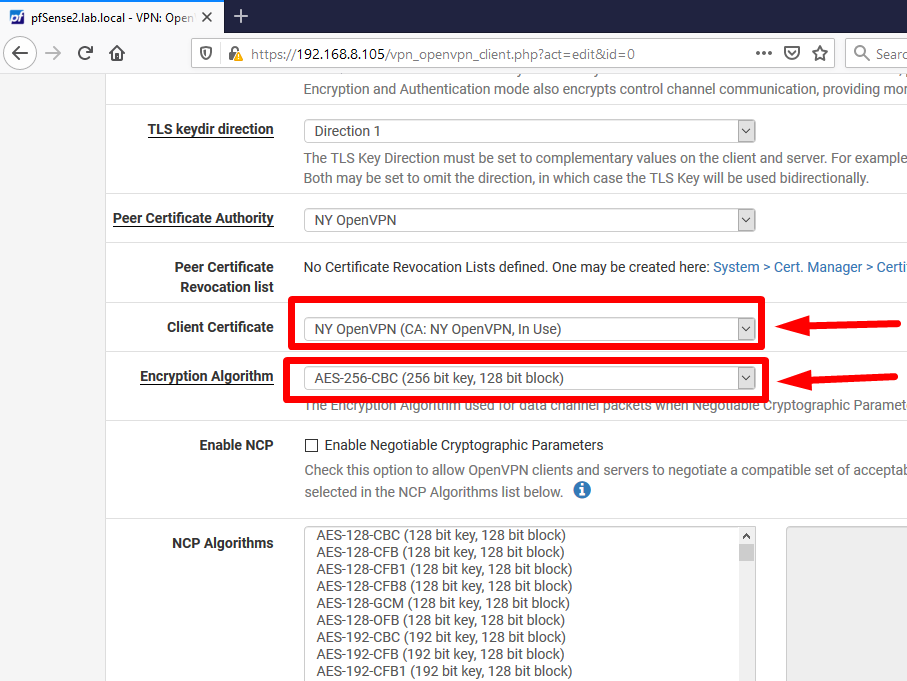
Task: Bookmark this page with the star
Action: click(820, 53)
